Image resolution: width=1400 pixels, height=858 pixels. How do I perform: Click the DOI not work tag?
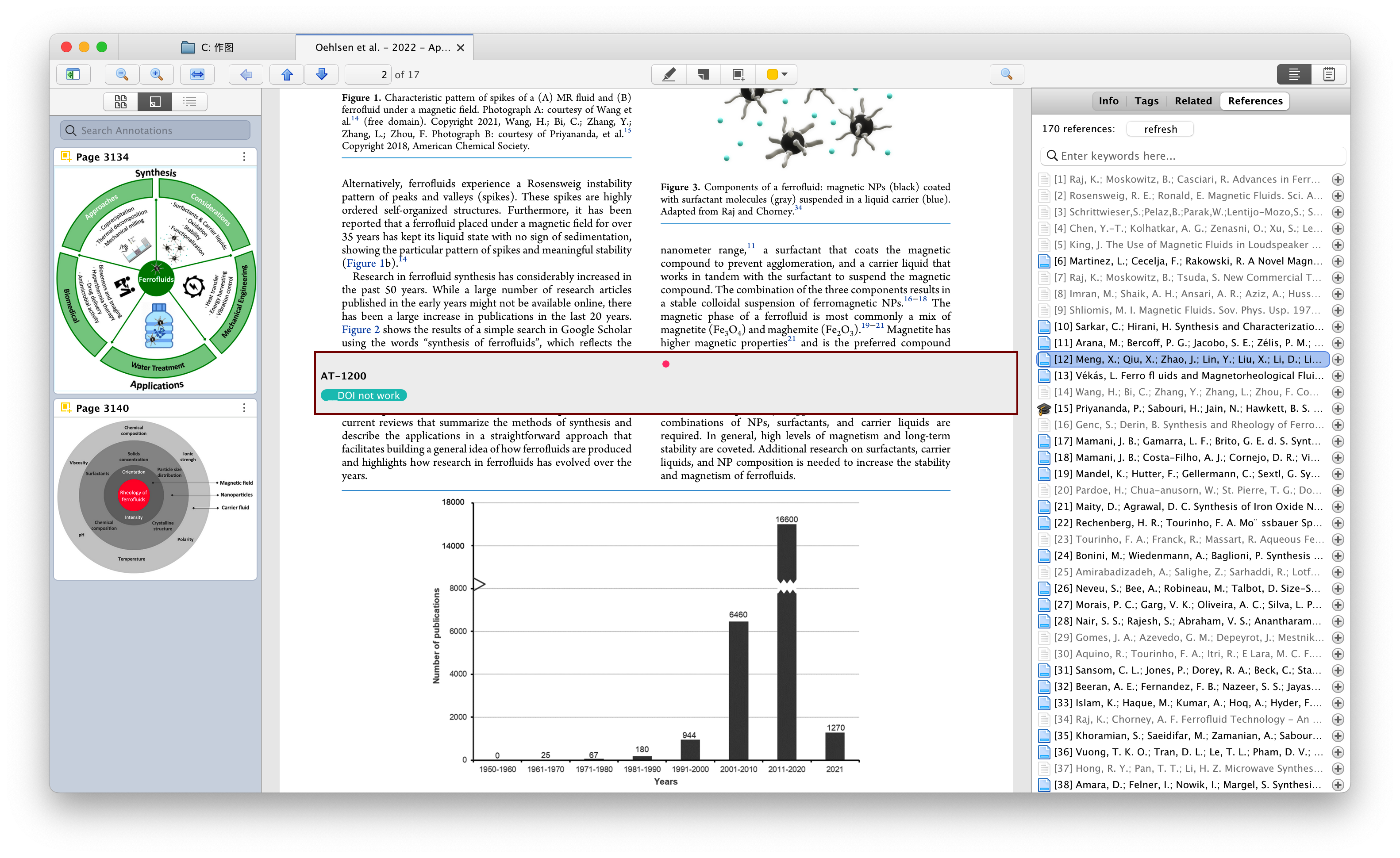click(364, 395)
